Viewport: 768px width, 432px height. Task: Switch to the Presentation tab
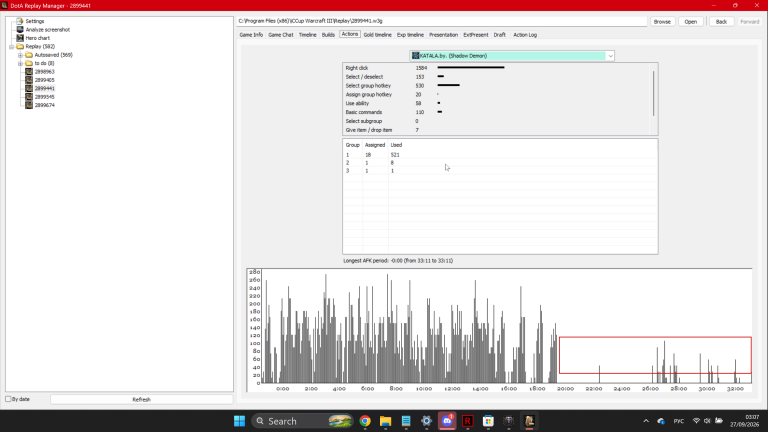pyautogui.click(x=443, y=35)
